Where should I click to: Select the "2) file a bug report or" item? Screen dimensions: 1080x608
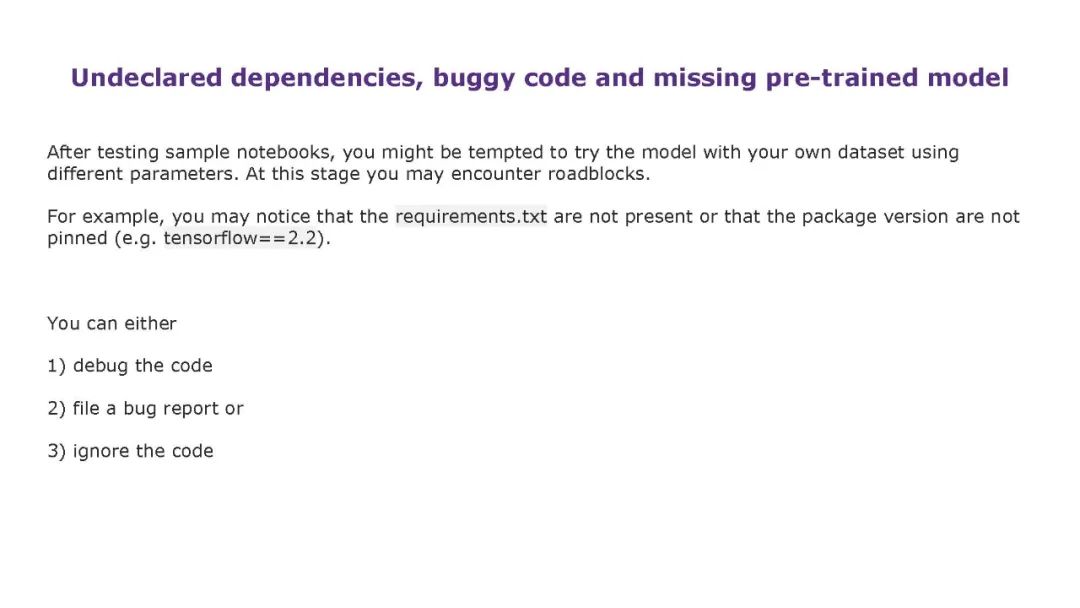click(145, 408)
